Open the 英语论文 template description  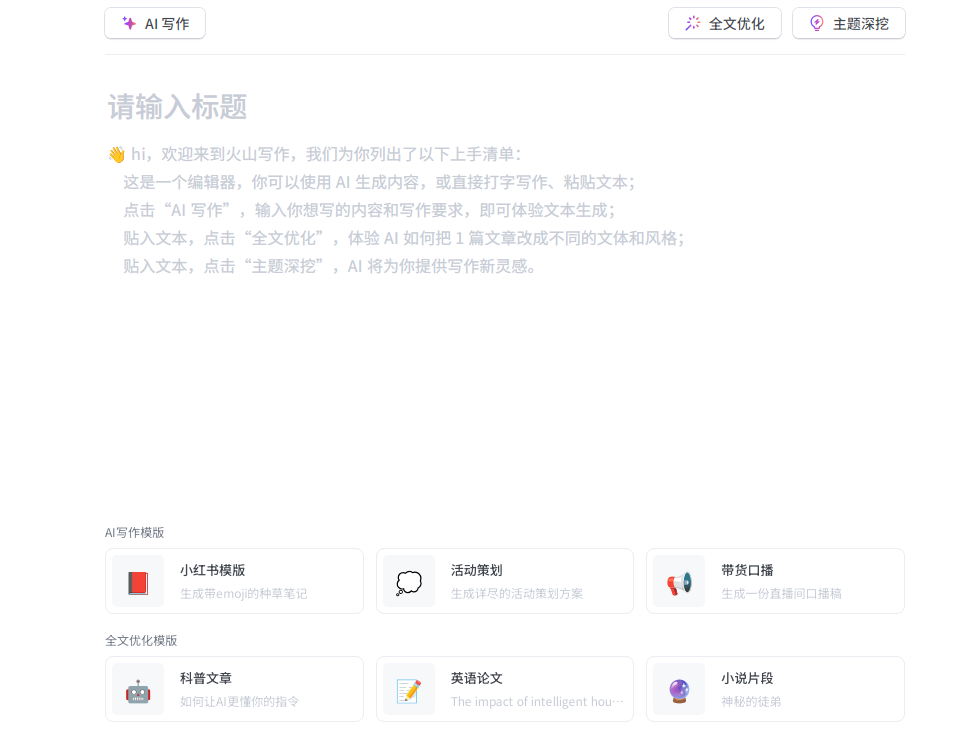pyautogui.click(x=536, y=702)
